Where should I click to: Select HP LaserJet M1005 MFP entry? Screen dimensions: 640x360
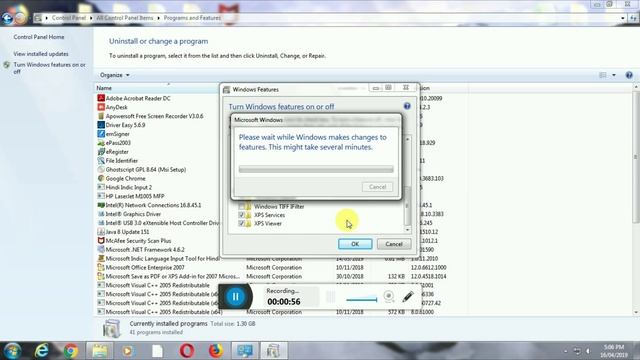pos(135,196)
